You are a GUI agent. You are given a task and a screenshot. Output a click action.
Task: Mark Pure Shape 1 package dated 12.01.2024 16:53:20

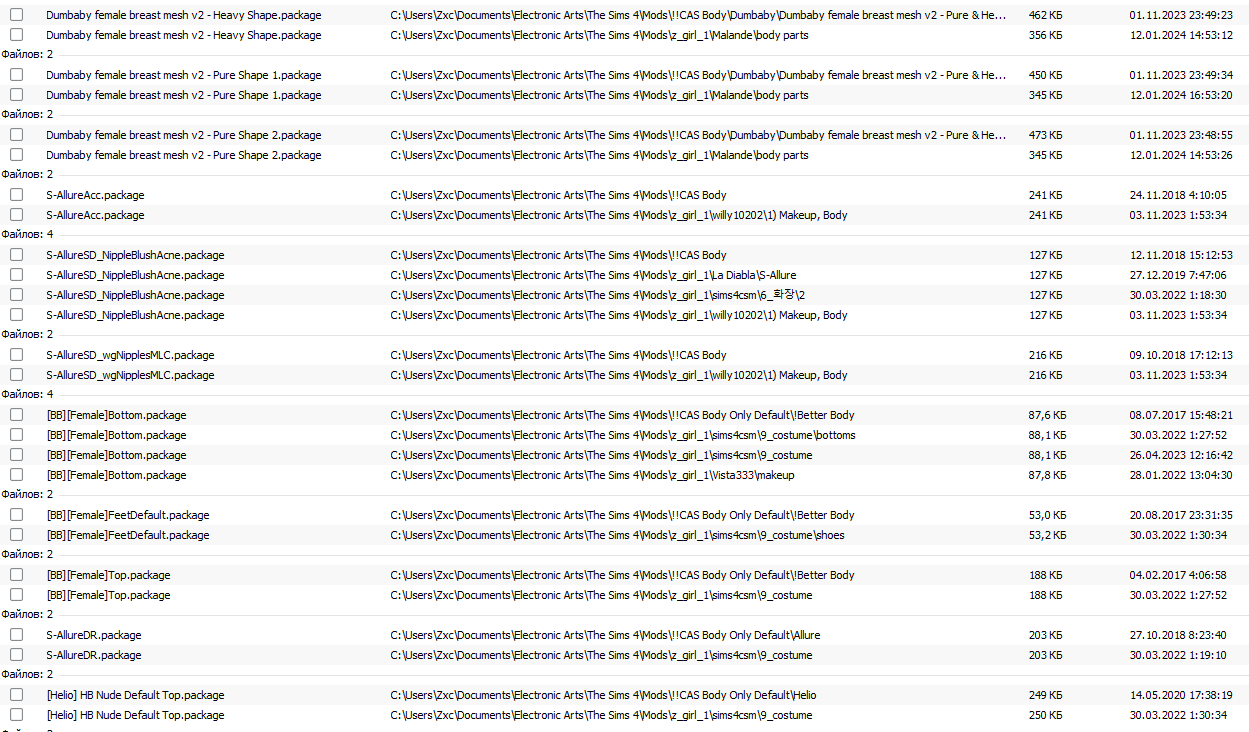[16, 95]
